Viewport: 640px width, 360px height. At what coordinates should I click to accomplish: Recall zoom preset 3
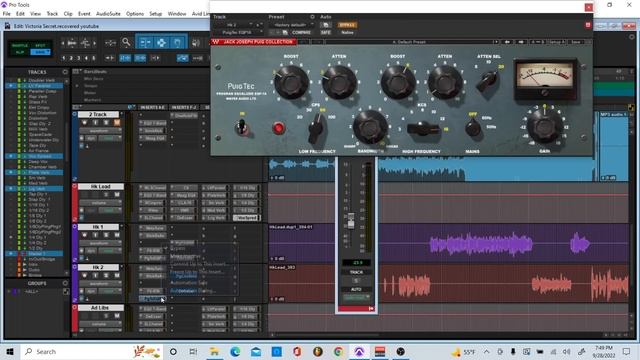[x=78, y=58]
